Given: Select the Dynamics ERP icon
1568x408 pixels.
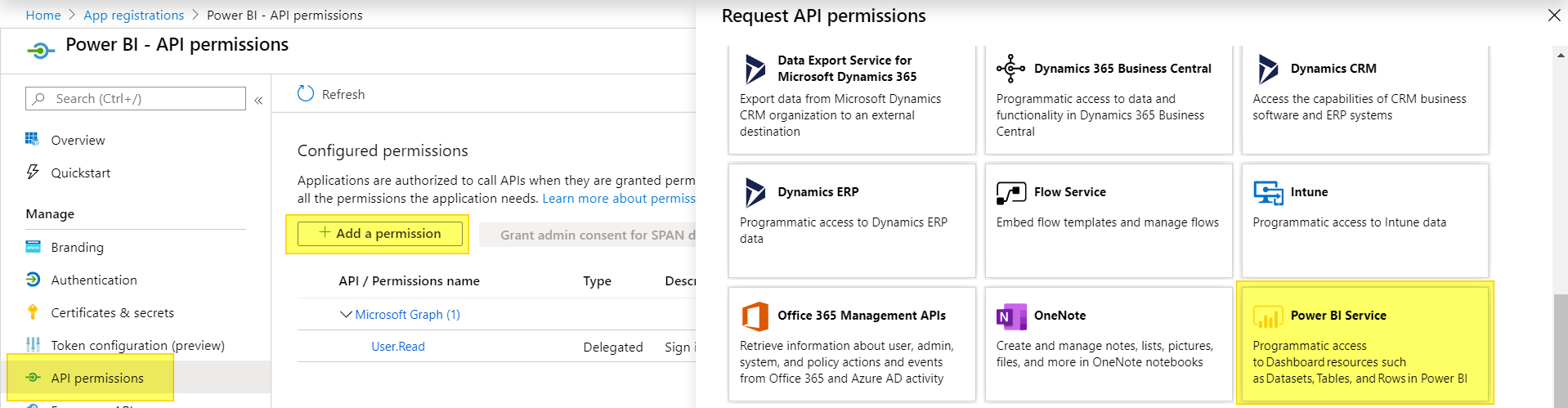Looking at the screenshot, I should tap(755, 192).
